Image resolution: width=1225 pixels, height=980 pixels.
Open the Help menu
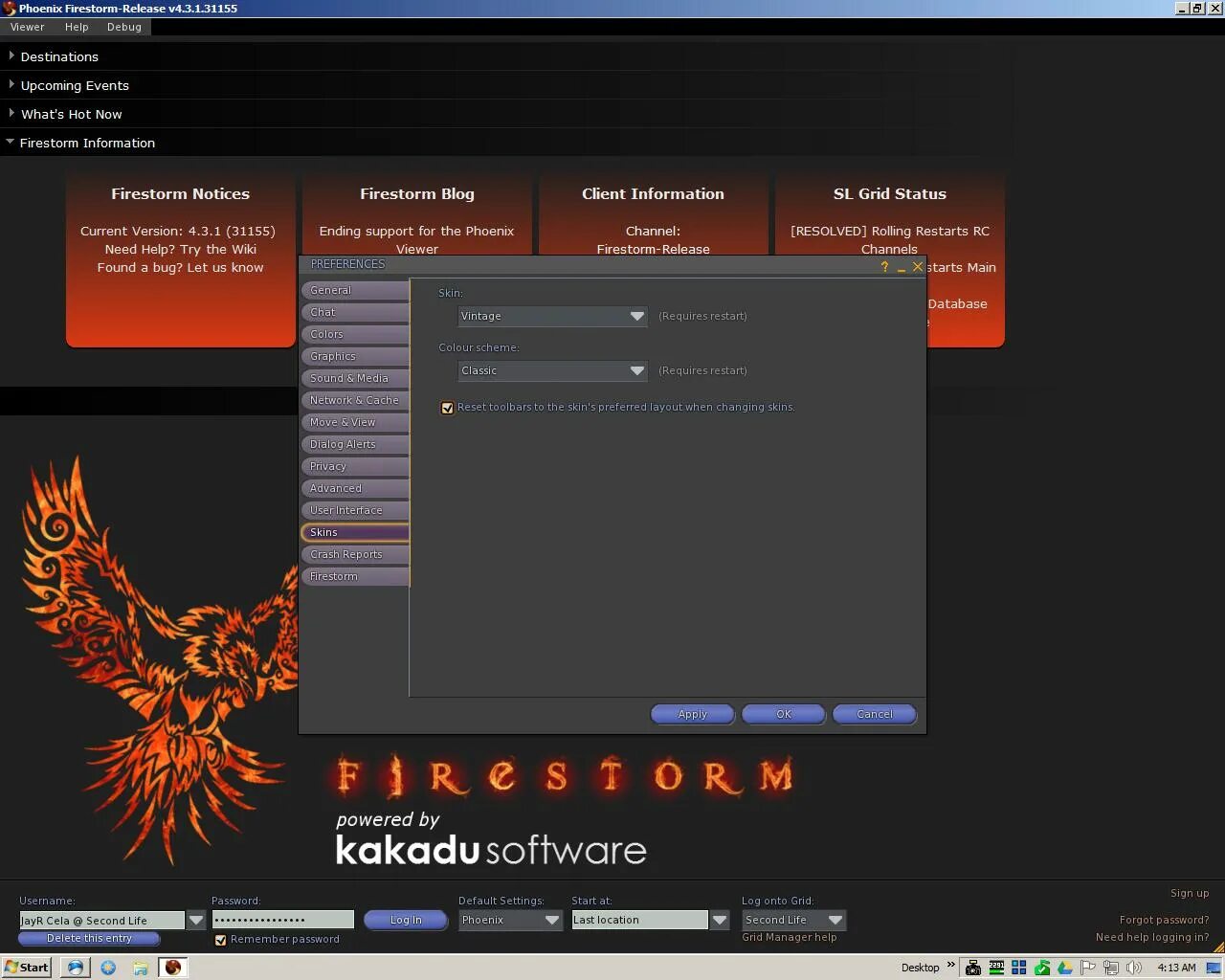(77, 27)
